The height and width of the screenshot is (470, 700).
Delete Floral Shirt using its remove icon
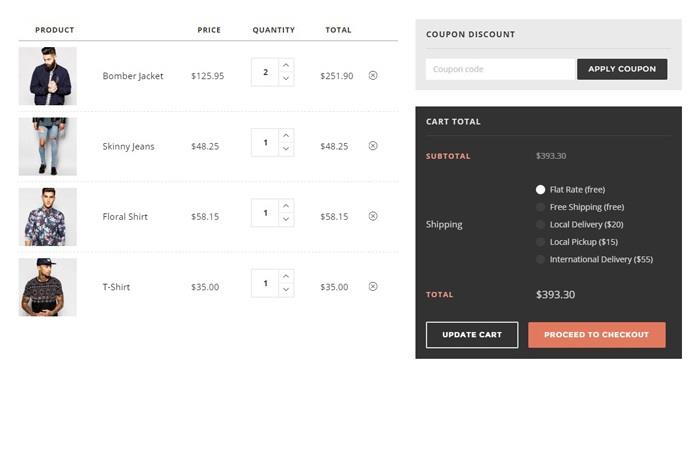pos(373,216)
